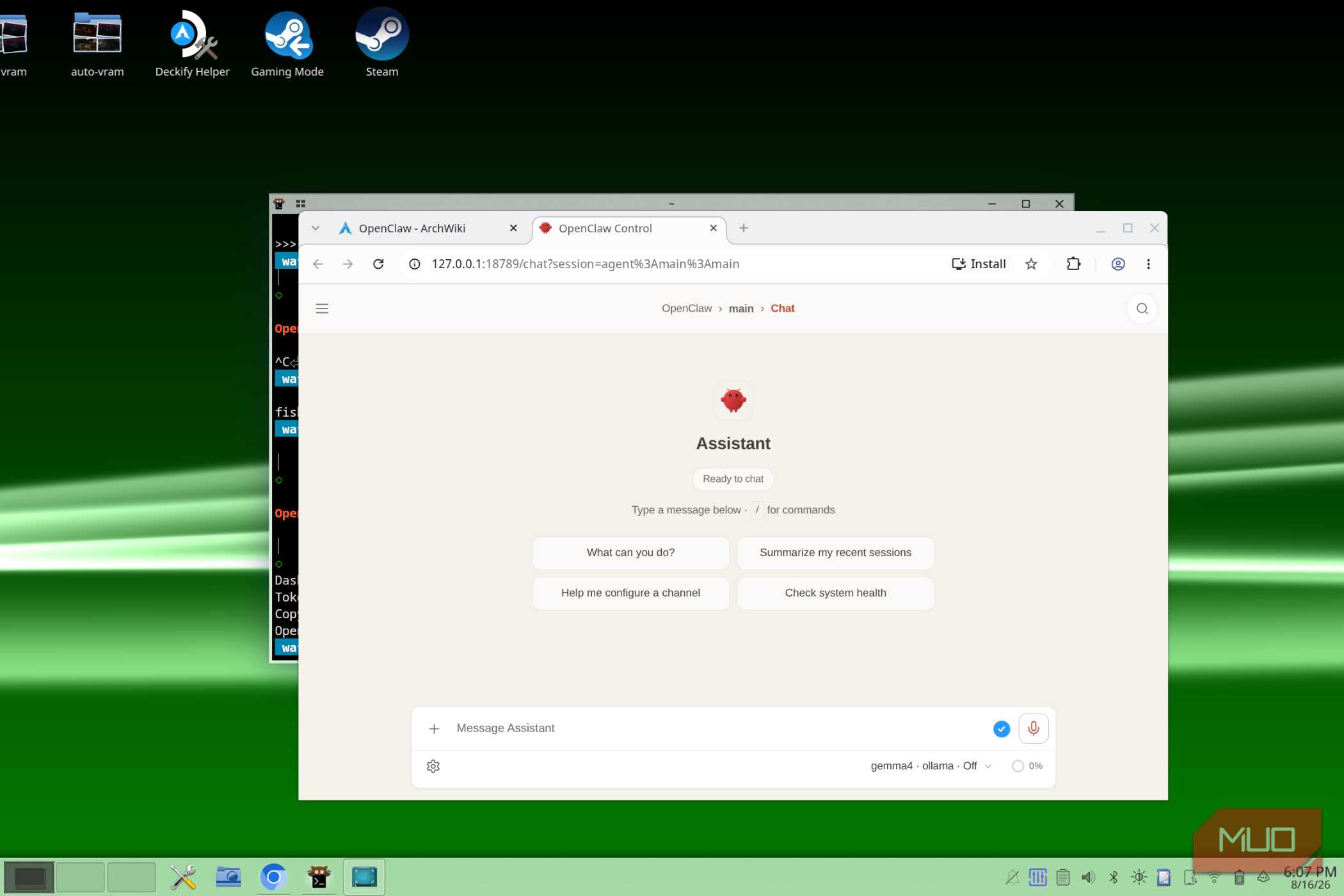Open clipboard tray icon

point(1063,877)
